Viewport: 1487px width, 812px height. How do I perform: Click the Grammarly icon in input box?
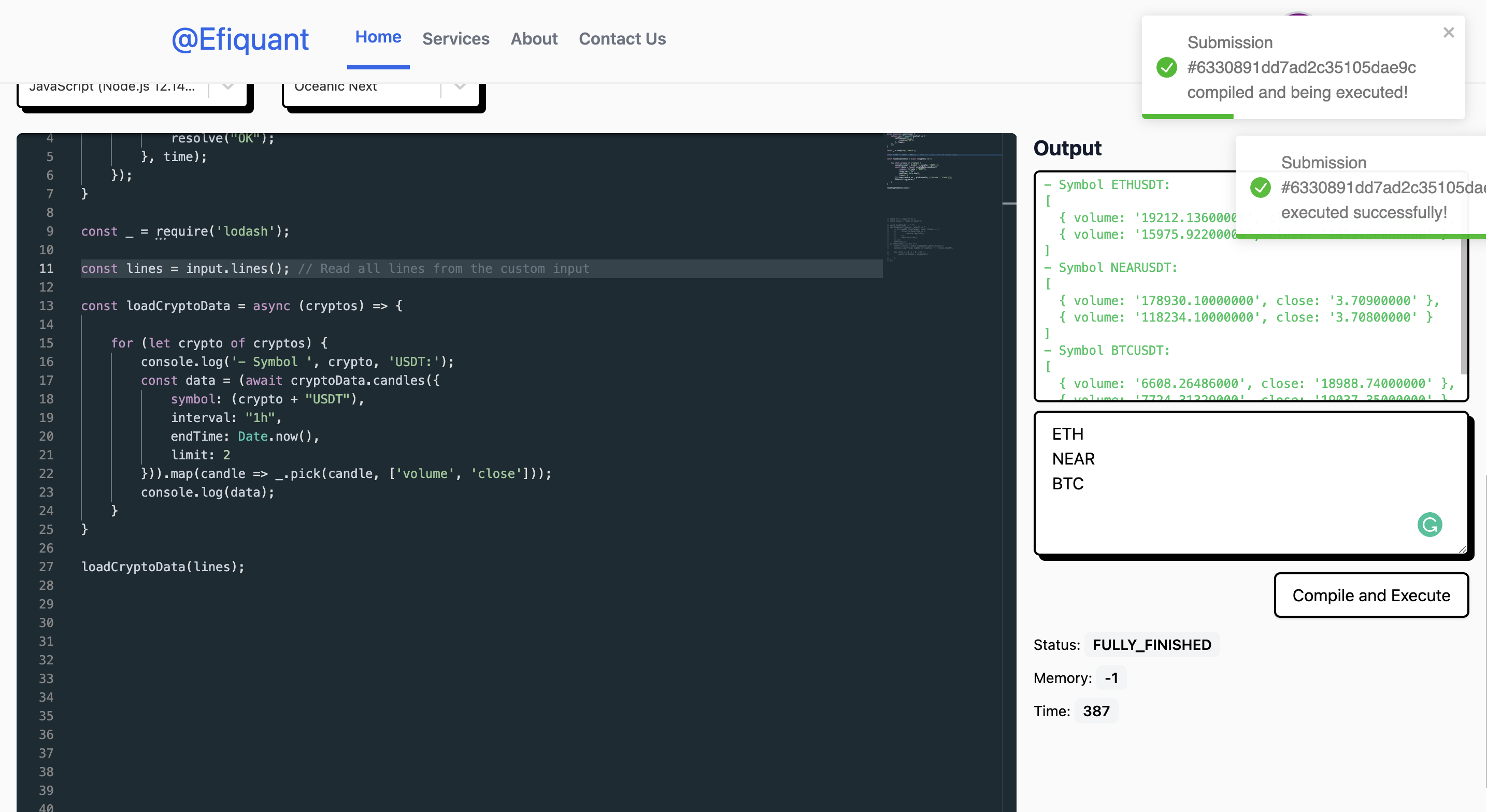pos(1429,525)
